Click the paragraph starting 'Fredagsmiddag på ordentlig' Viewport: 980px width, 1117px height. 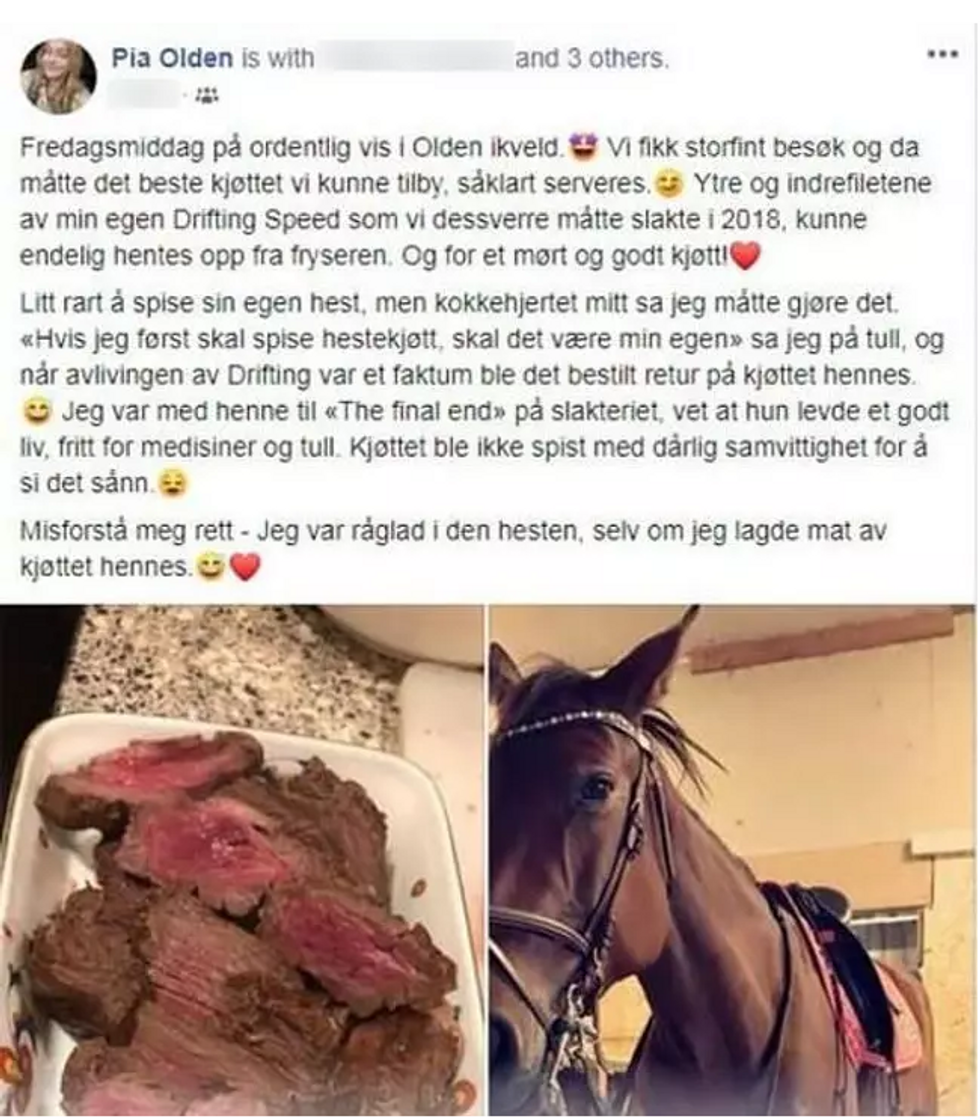[476, 202]
